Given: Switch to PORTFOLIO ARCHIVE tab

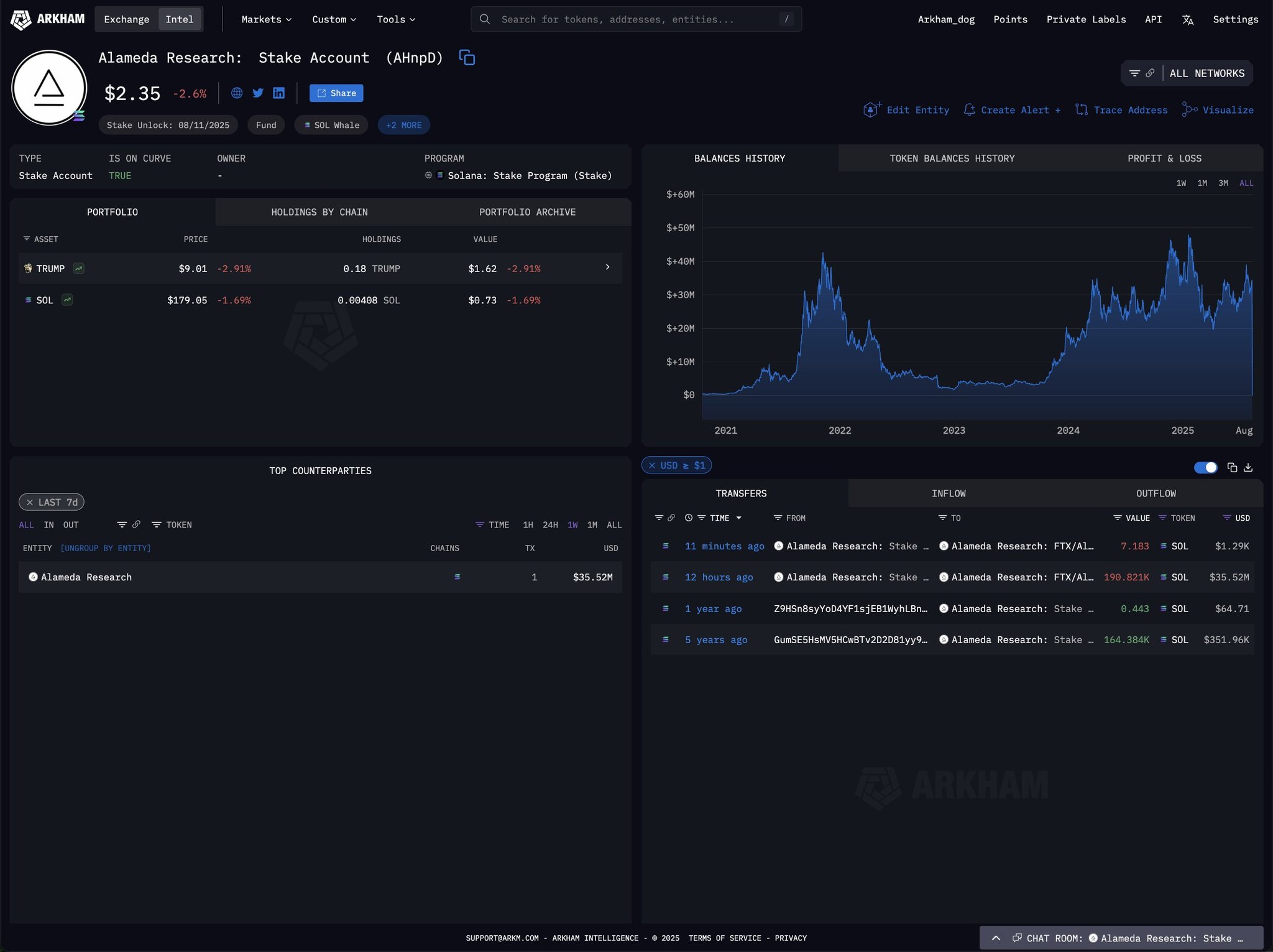Looking at the screenshot, I should (527, 212).
